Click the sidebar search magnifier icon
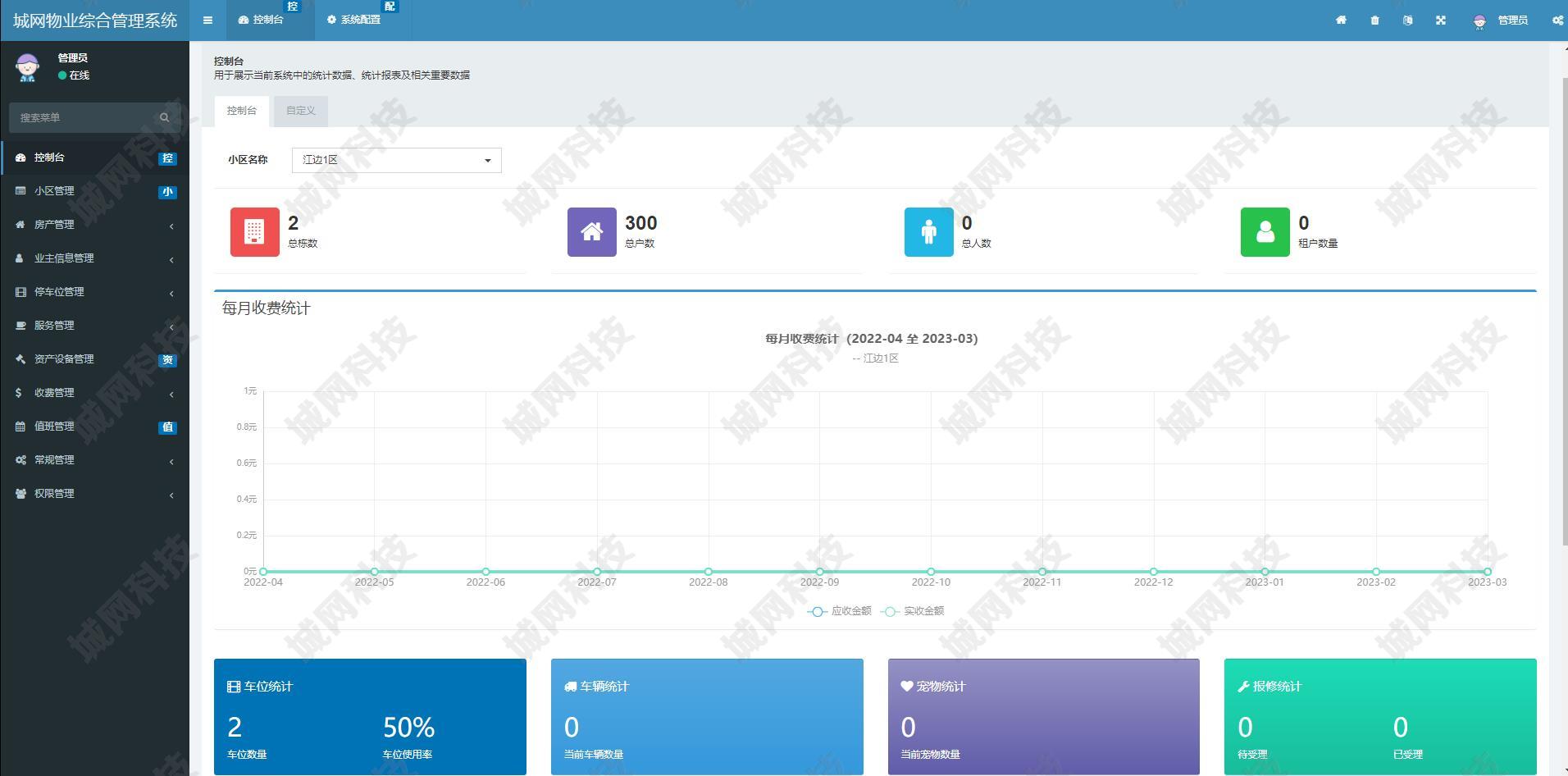The height and width of the screenshot is (776, 1568). (165, 117)
